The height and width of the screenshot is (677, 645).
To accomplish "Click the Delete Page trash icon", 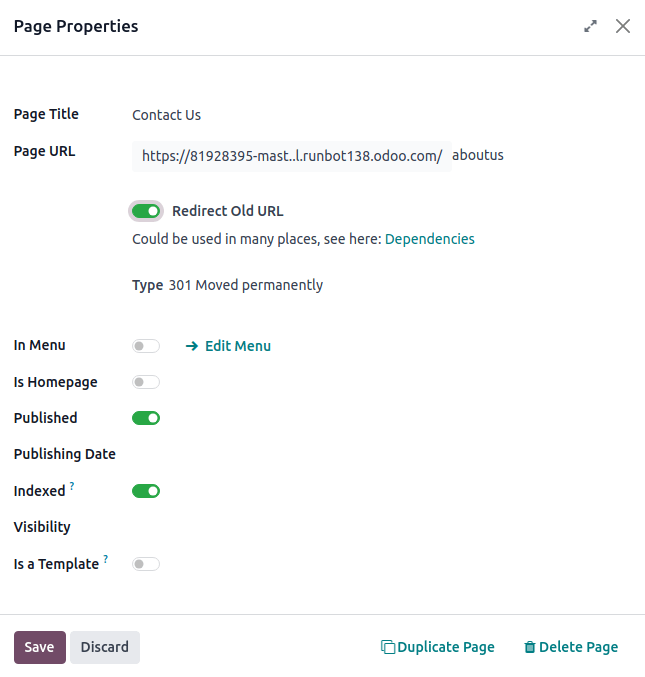I will pos(530,647).
